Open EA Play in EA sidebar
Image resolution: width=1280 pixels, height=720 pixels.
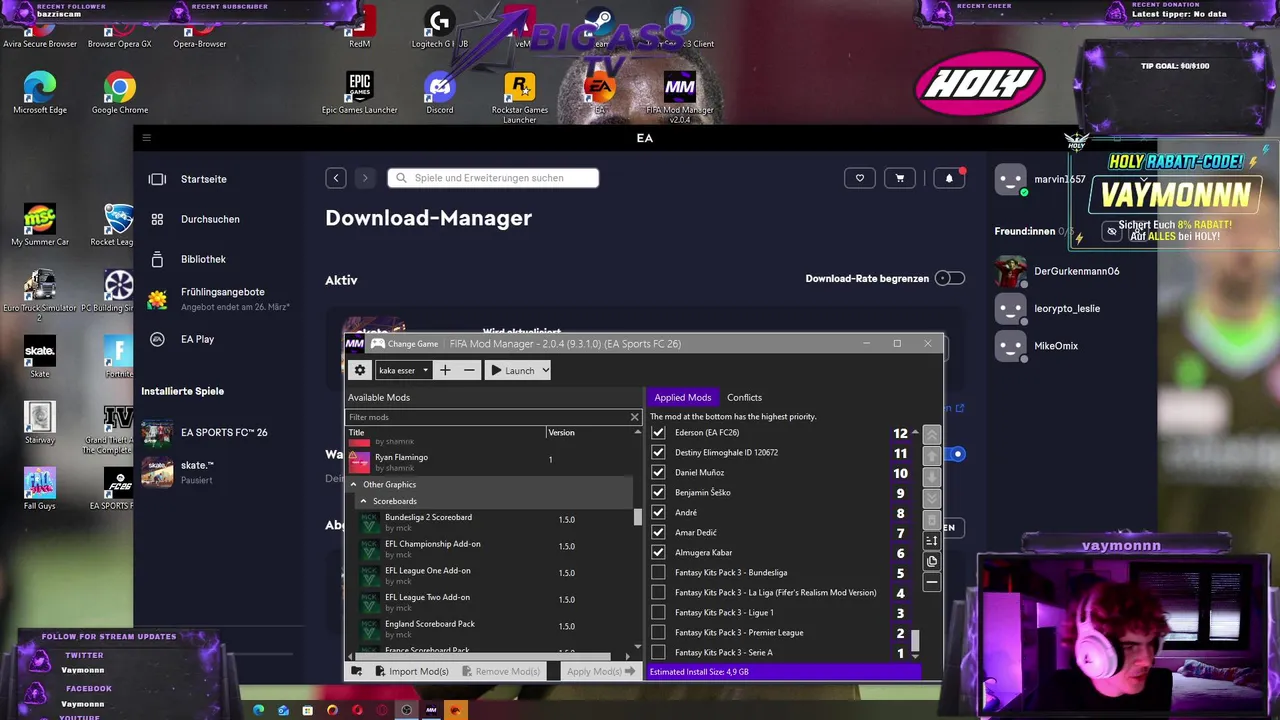point(197,339)
